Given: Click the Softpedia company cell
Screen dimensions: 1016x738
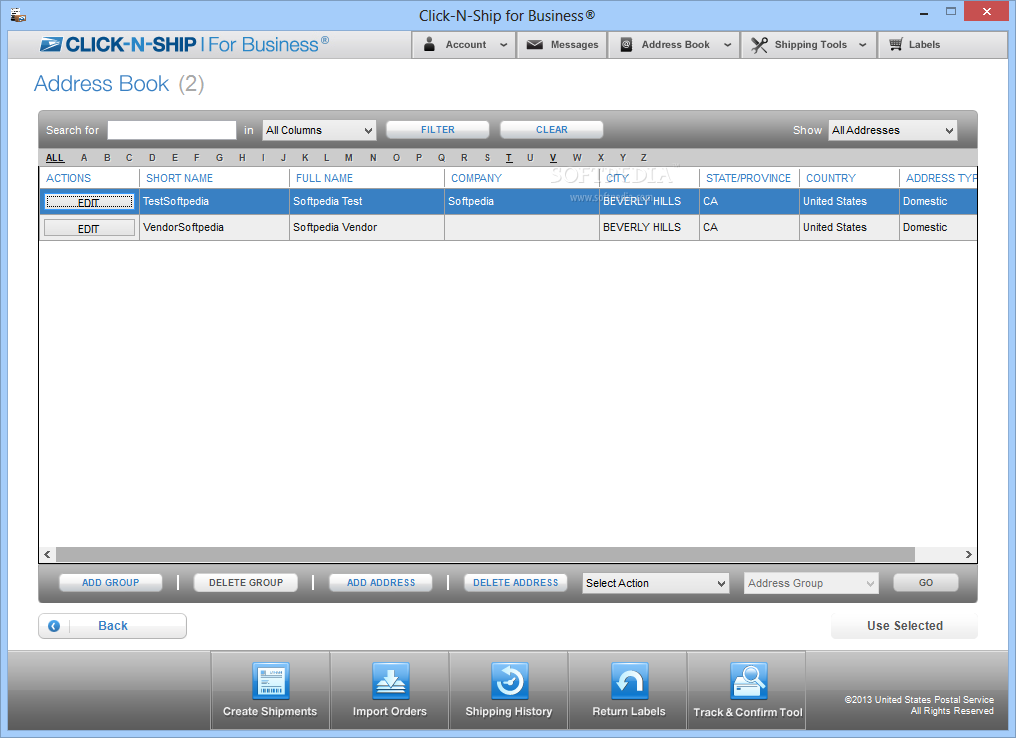Looking at the screenshot, I should tap(522, 202).
